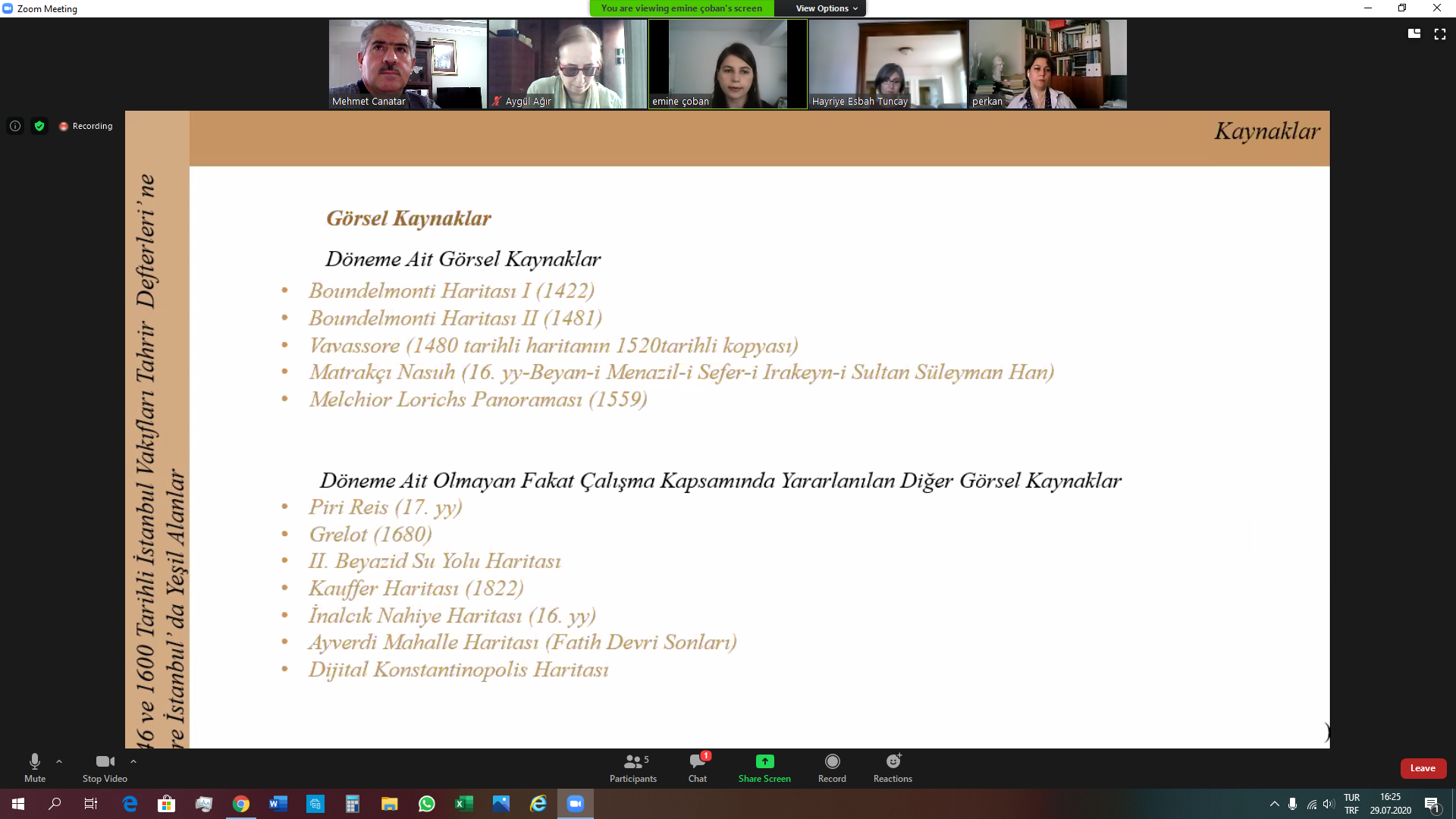The image size is (1456, 819).
Task: Open Internet Explorer from taskbar
Action: 538,804
